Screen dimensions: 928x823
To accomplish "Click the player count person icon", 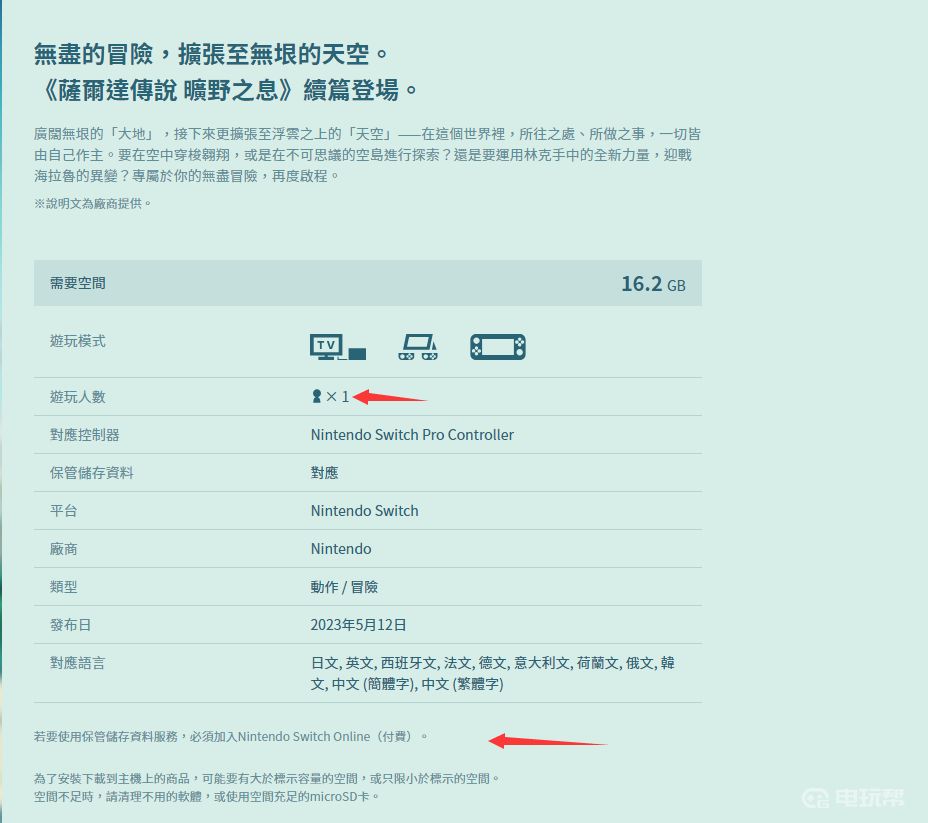I will [x=317, y=396].
